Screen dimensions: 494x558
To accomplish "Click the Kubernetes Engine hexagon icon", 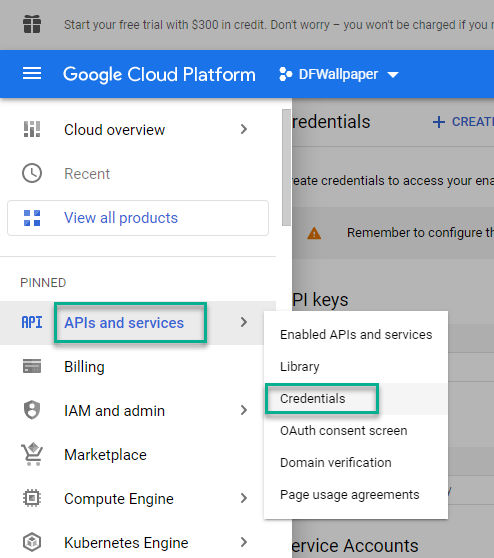I will tap(32, 542).
